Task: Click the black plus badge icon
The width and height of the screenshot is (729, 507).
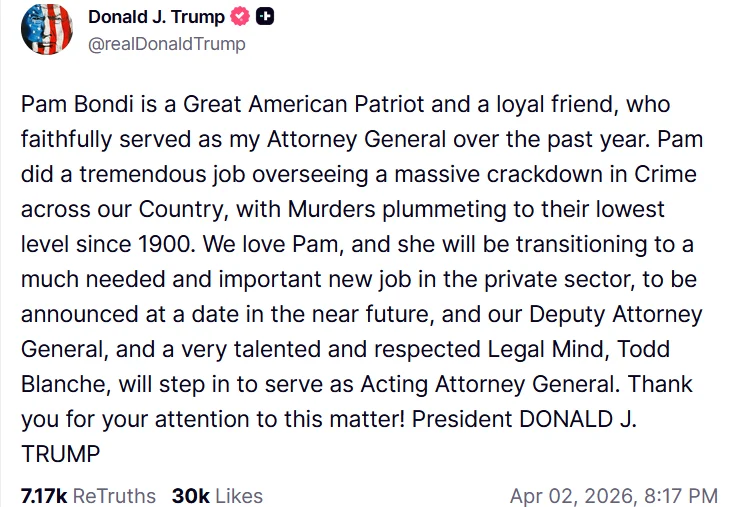Action: (x=265, y=17)
